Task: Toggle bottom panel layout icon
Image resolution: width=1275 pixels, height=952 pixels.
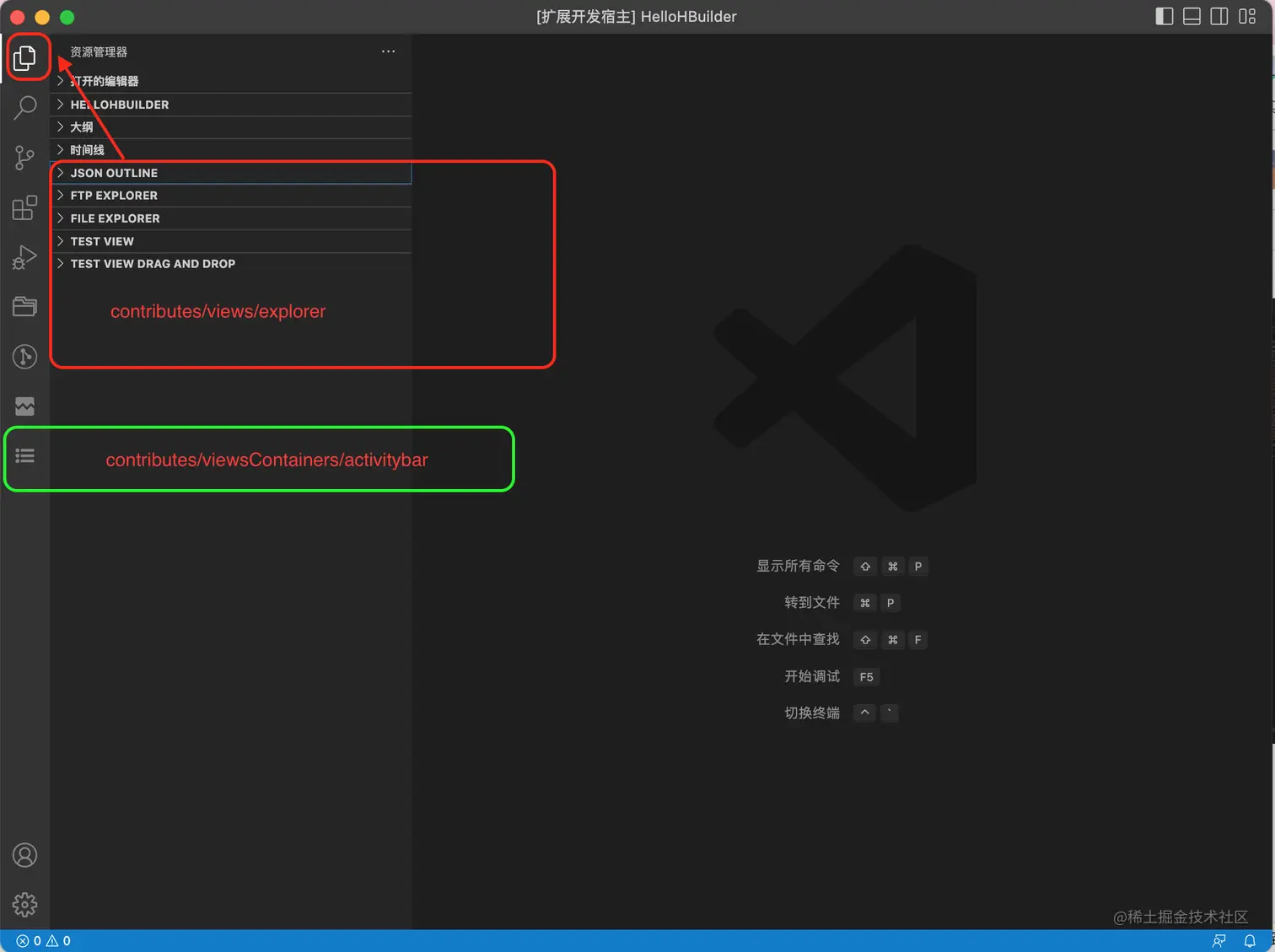Action: point(1192,16)
